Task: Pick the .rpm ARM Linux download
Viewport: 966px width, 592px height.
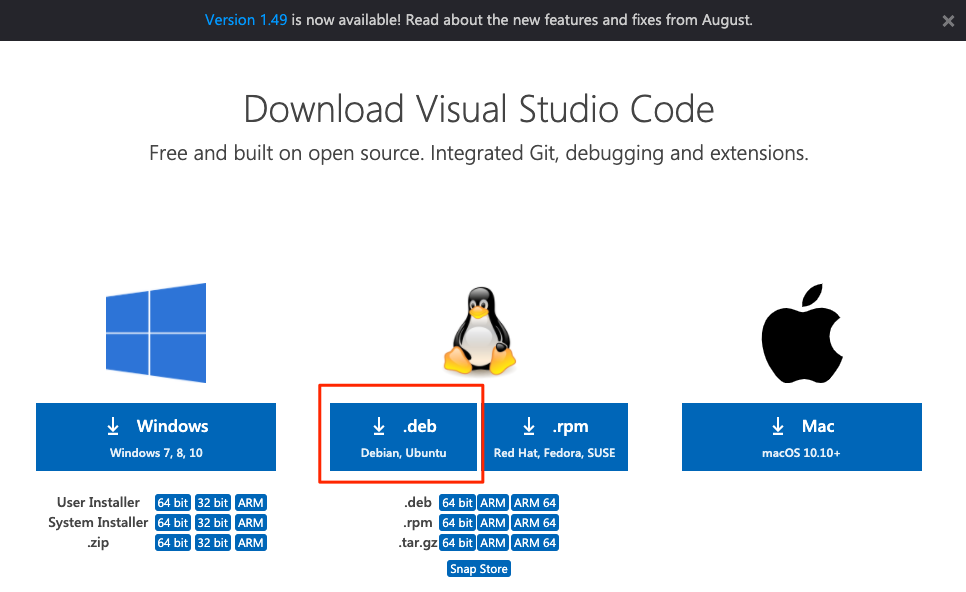Action: (x=493, y=523)
